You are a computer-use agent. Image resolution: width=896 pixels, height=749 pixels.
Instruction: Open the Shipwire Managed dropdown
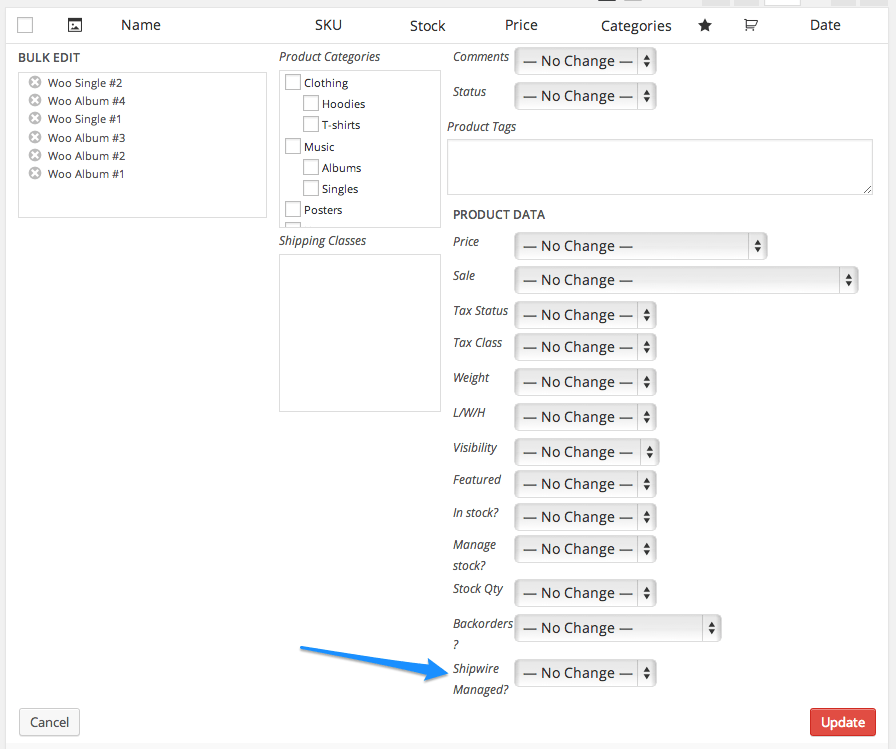pyautogui.click(x=585, y=672)
